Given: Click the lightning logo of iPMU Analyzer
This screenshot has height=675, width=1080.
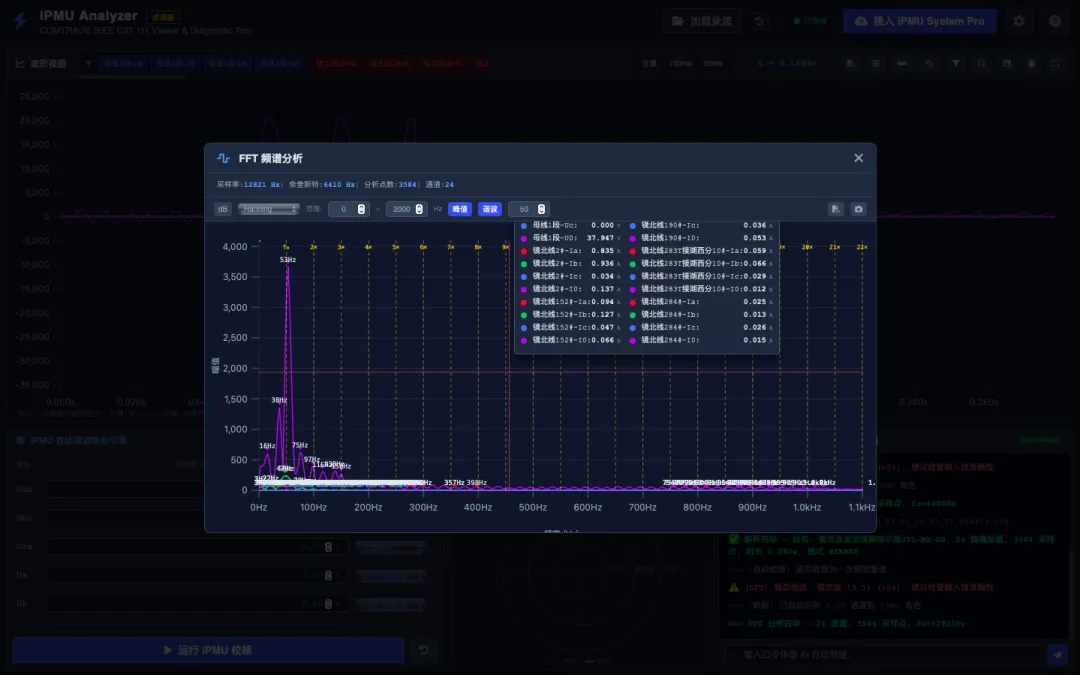Looking at the screenshot, I should point(20,21).
